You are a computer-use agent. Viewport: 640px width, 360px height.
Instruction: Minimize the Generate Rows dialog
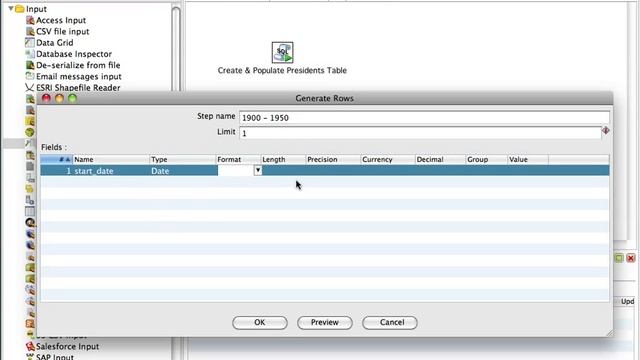pos(60,98)
